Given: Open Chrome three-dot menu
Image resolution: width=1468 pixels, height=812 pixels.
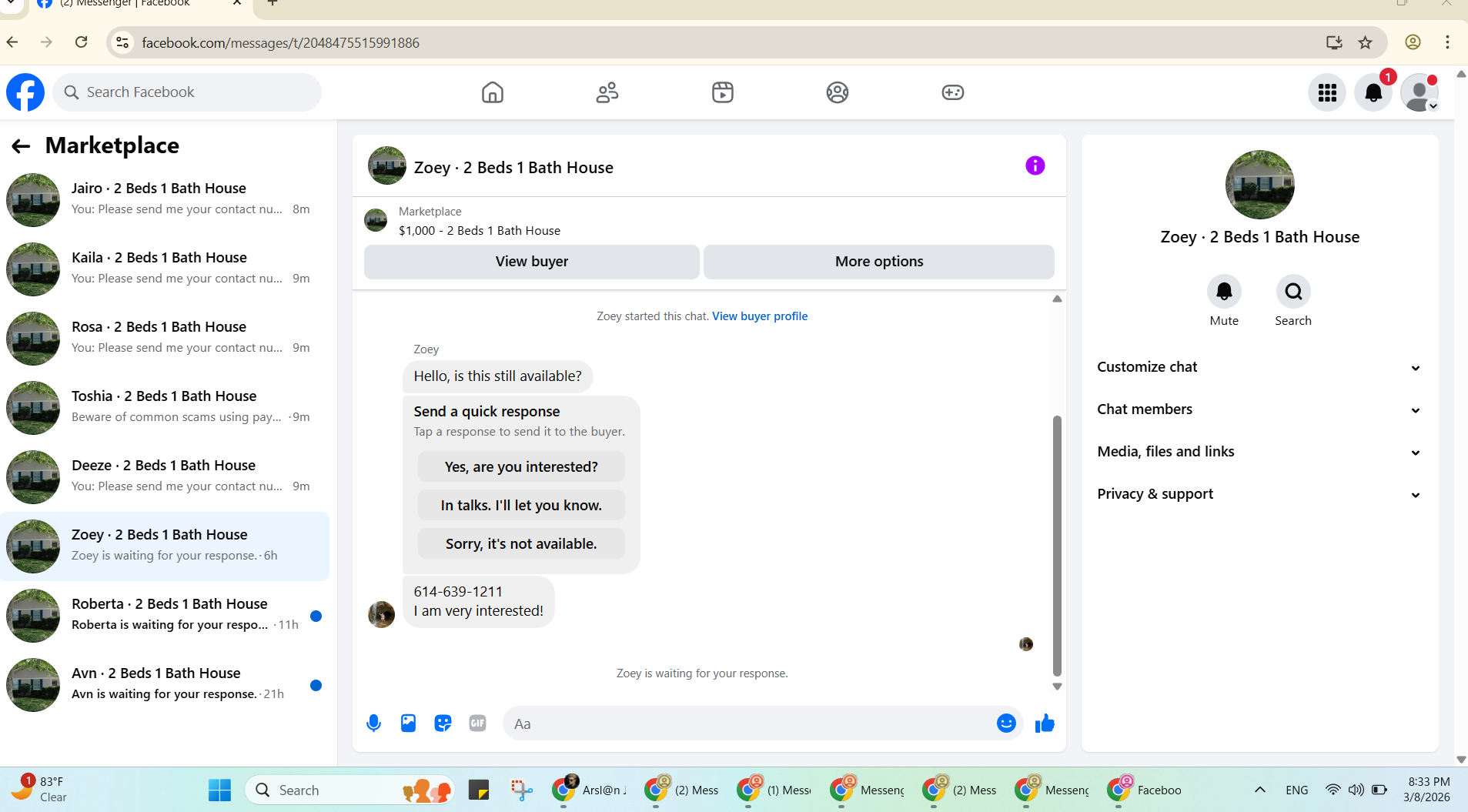Looking at the screenshot, I should 1447,42.
